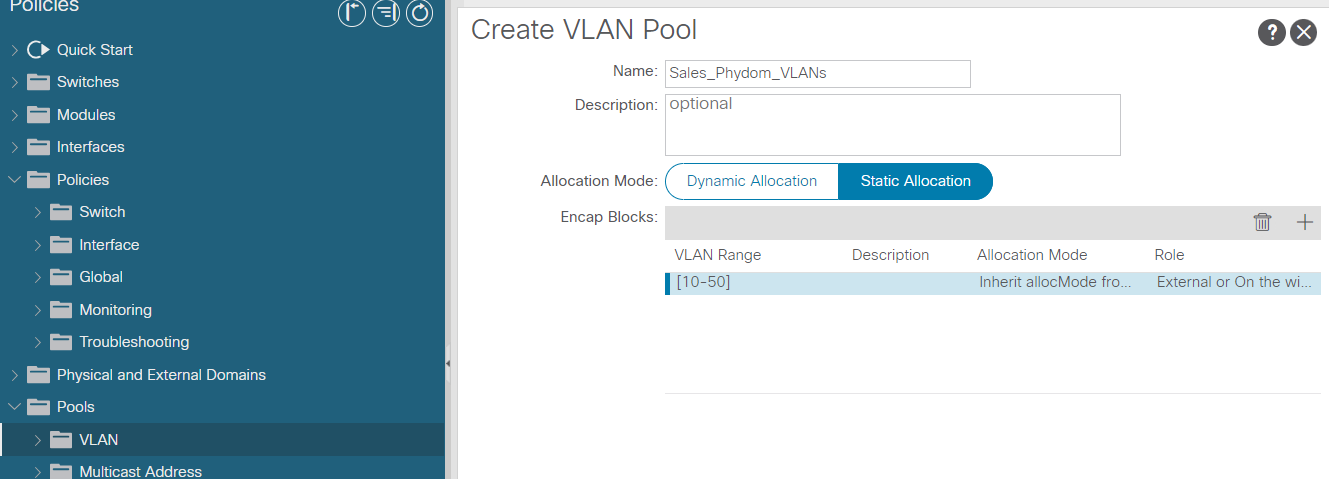The width and height of the screenshot is (1329, 479).
Task: Select Dynamic Allocation mode
Action: pyautogui.click(x=752, y=181)
